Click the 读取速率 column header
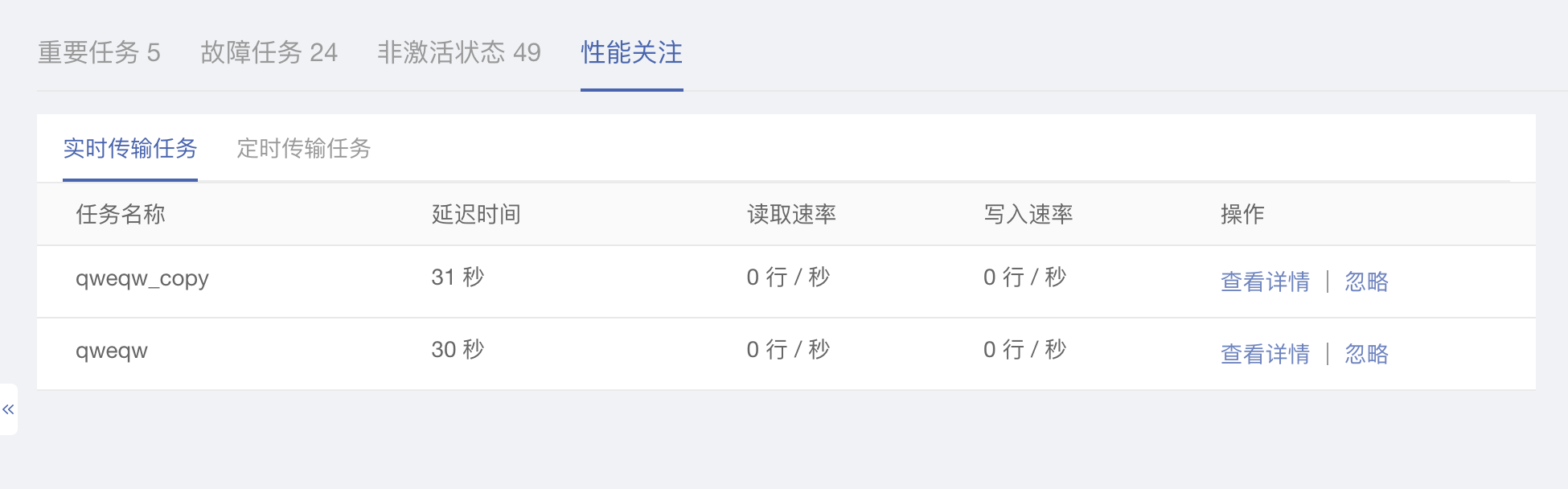This screenshot has width=1568, height=489. [791, 214]
